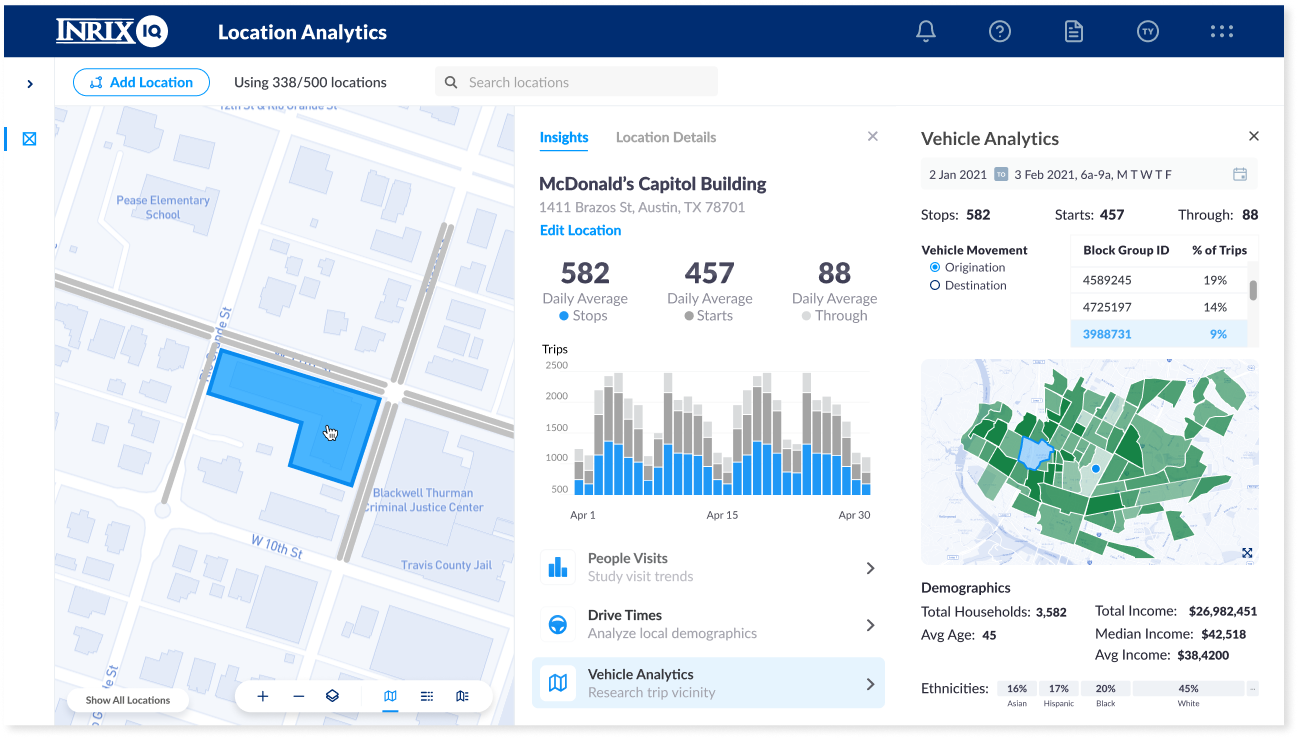Expand Drive Times chevron arrow
Image resolution: width=1298 pixels, height=739 pixels.
(x=870, y=625)
